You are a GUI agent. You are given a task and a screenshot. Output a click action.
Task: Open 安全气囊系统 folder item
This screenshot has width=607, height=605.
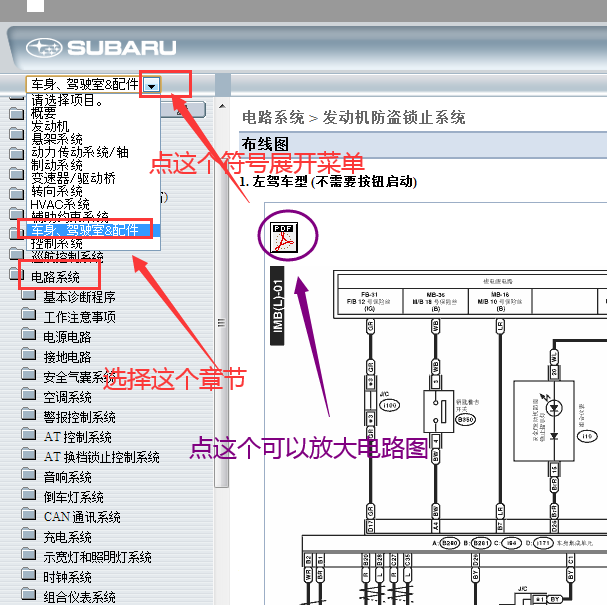(79, 377)
